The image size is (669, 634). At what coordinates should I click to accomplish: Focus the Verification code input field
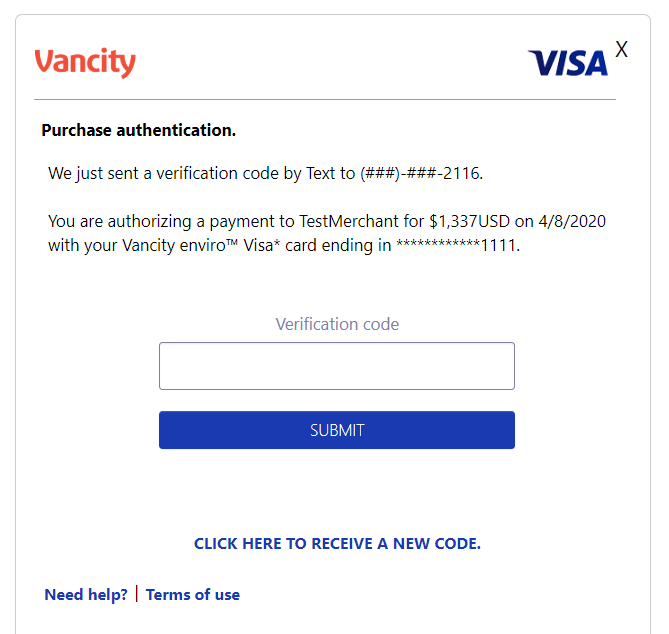(336, 366)
